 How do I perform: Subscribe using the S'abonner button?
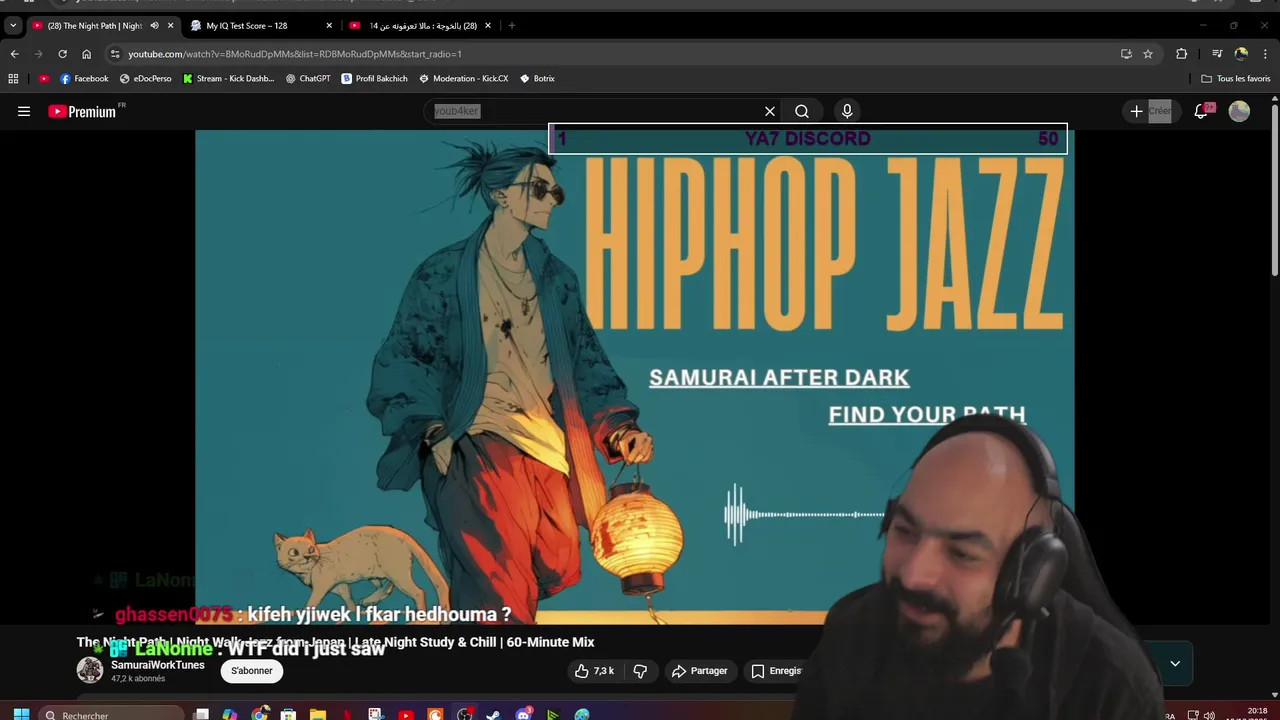click(x=252, y=671)
